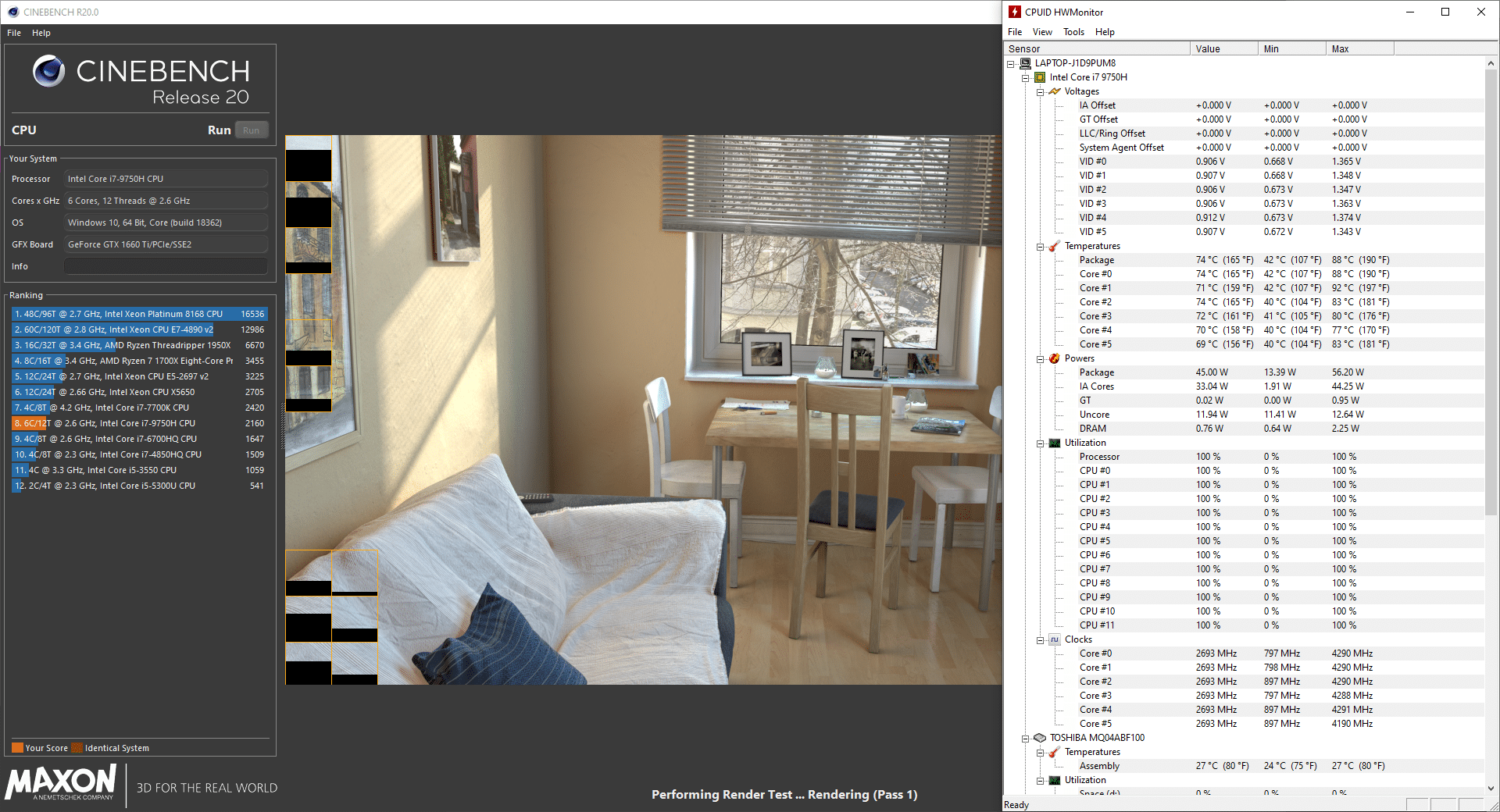Collapse the TOSHIBA MQ04ABF100 node
1500x812 pixels.
(1026, 739)
